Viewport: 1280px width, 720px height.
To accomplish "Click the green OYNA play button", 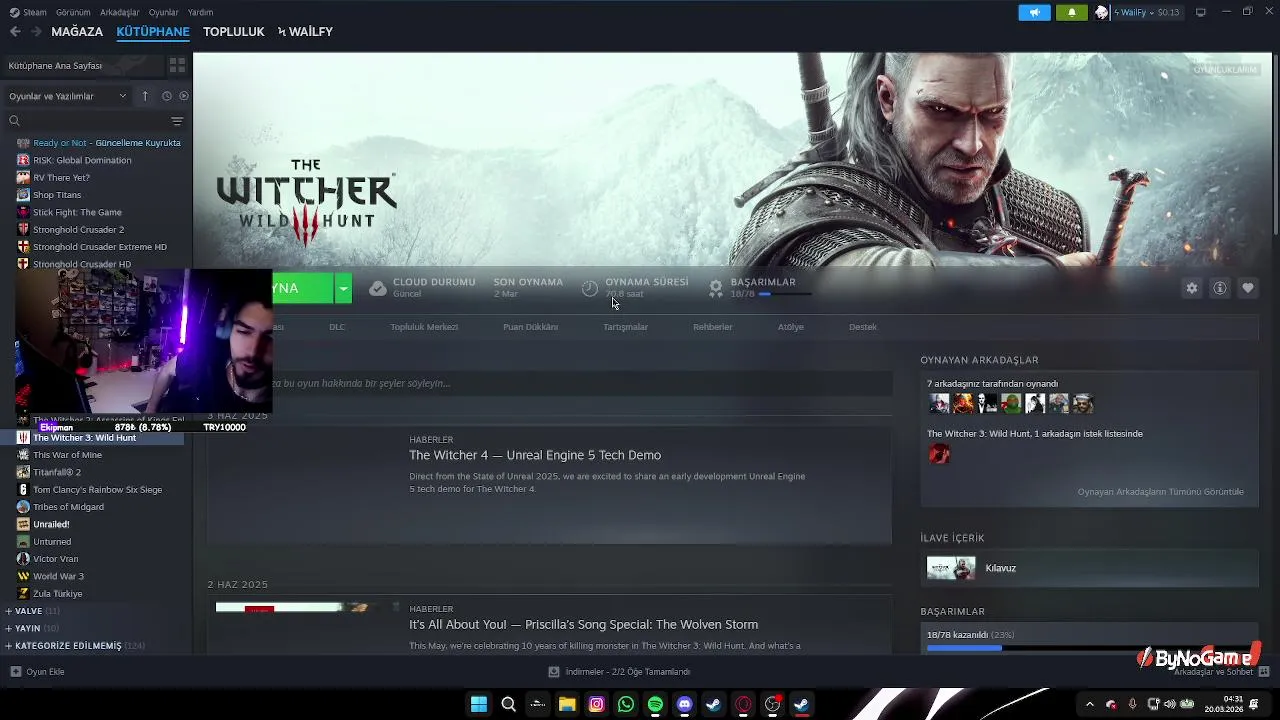I will (302, 288).
